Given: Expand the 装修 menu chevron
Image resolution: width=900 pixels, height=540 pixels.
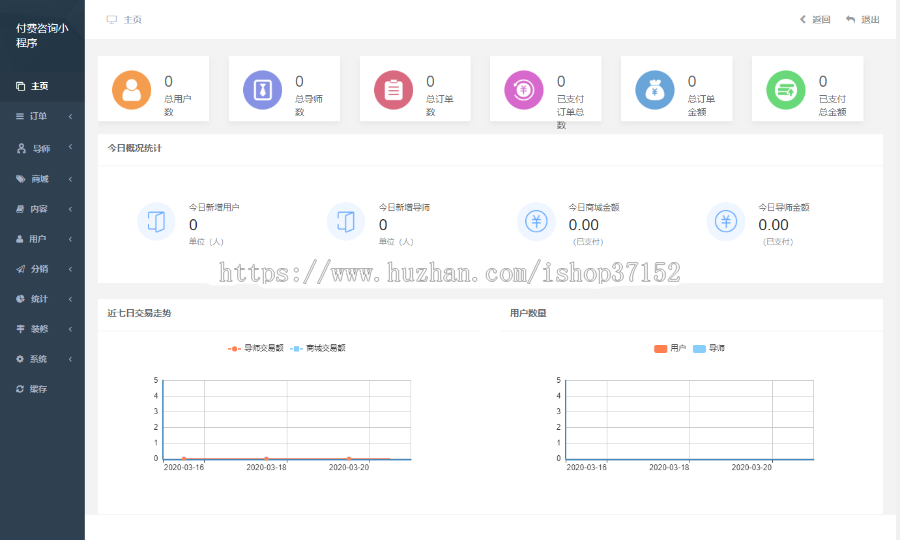Looking at the screenshot, I should coord(71,329).
